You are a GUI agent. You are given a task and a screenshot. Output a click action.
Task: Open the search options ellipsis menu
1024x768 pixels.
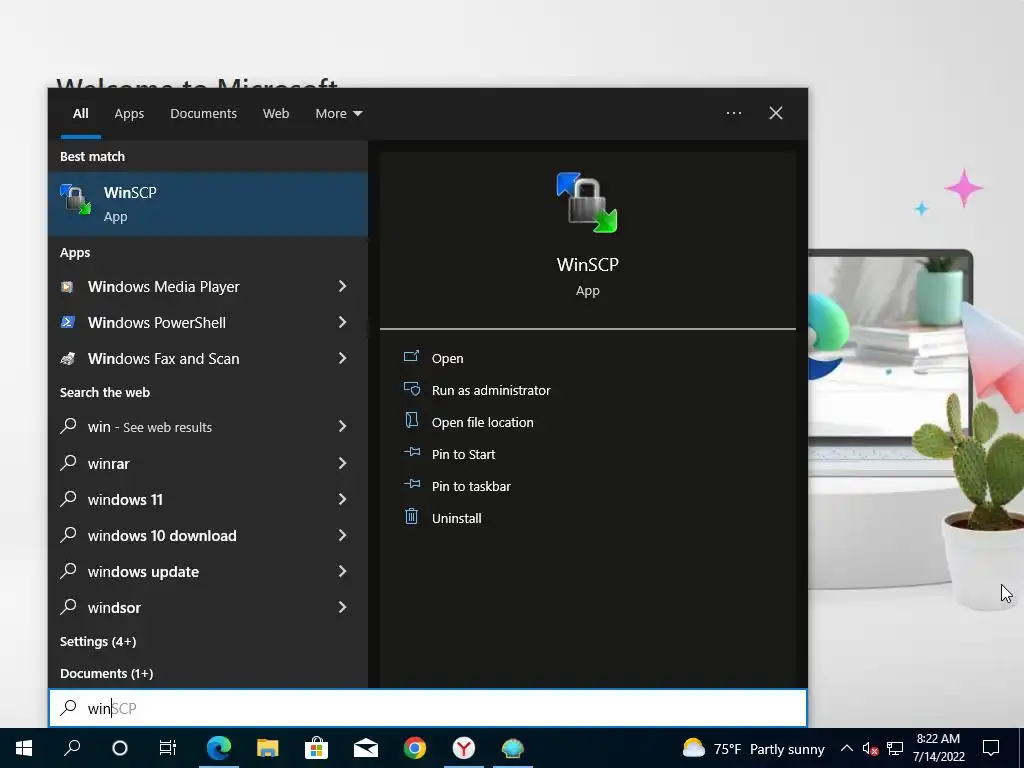pyautogui.click(x=733, y=113)
